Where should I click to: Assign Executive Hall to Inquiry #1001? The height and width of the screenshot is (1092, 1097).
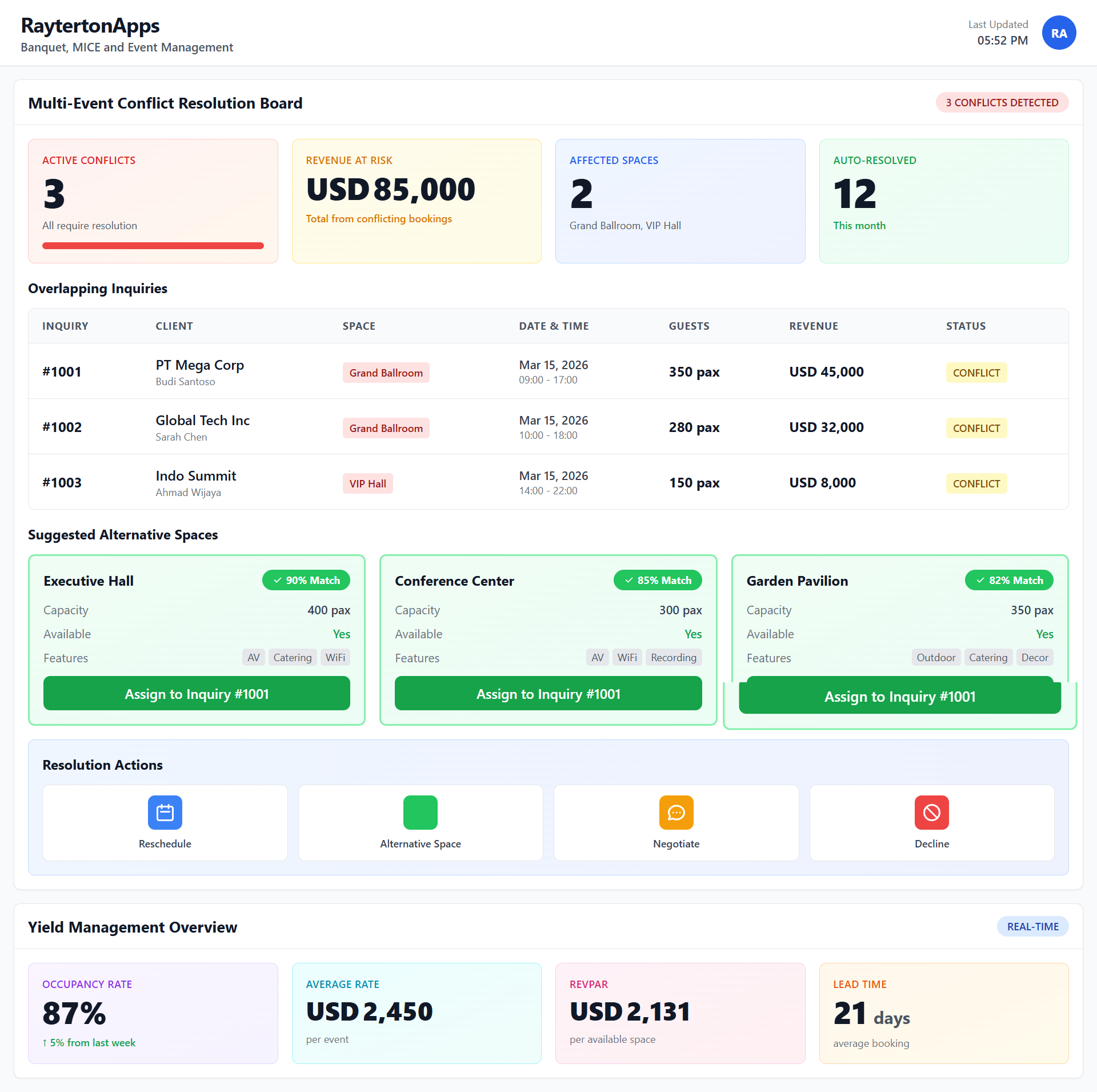(x=197, y=693)
